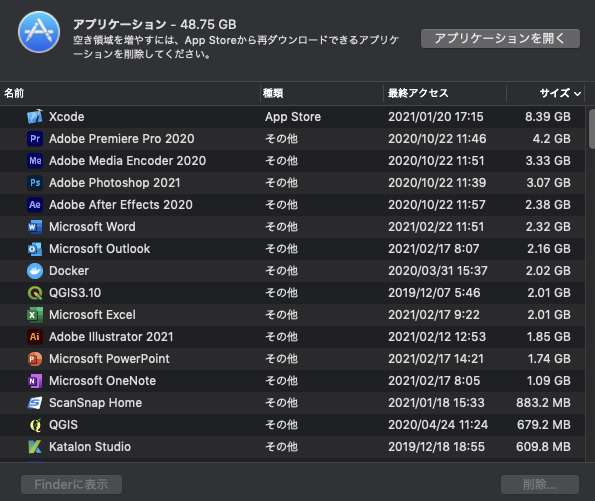Click 609.8 MB size value
595x501 pixels.
click(543, 447)
